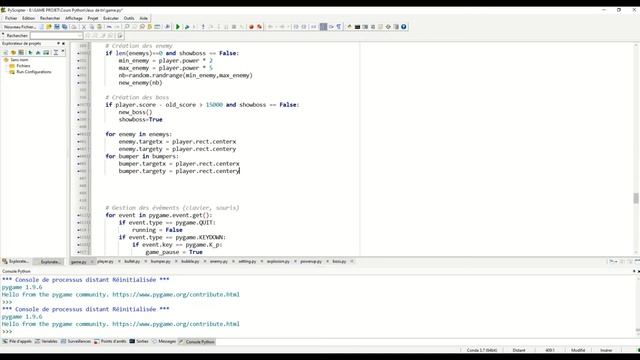Open the Points d'arrêts panel tab
Screen dimensions: 640x360
click(x=111, y=341)
